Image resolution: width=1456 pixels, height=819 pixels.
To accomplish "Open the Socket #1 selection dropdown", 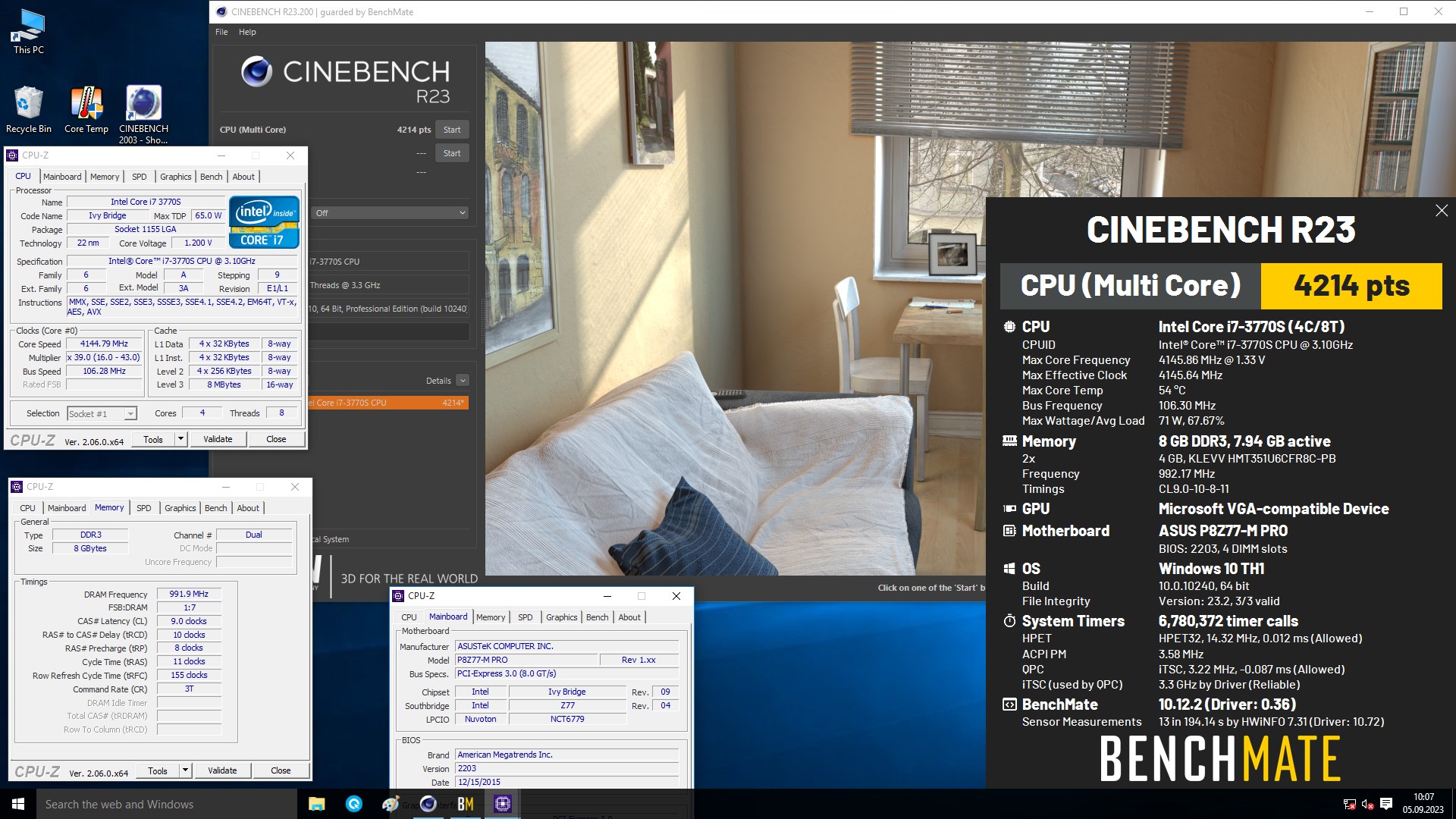I will coord(102,414).
